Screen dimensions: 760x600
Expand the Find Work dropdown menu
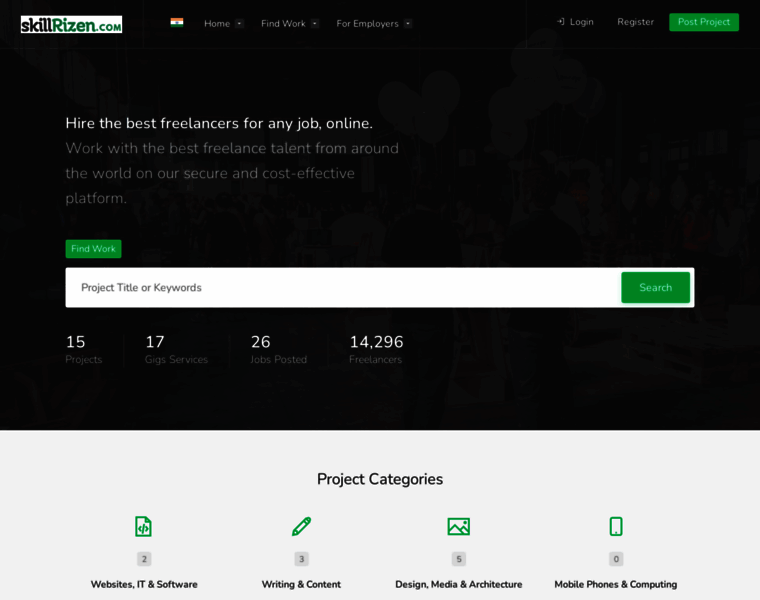(x=289, y=23)
